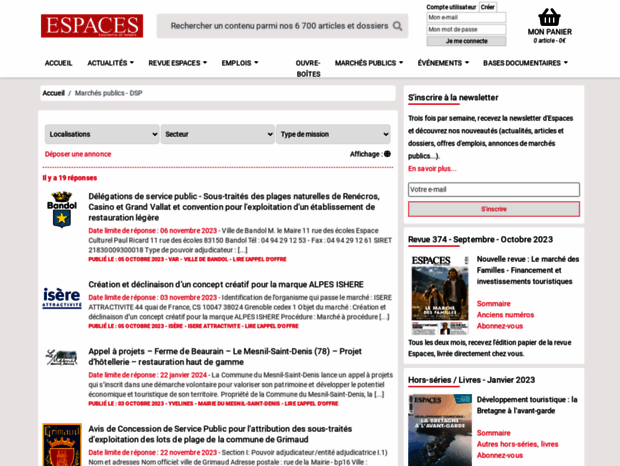620x466 pixels.
Task: Expand the Événements menu
Action: pyautogui.click(x=443, y=63)
